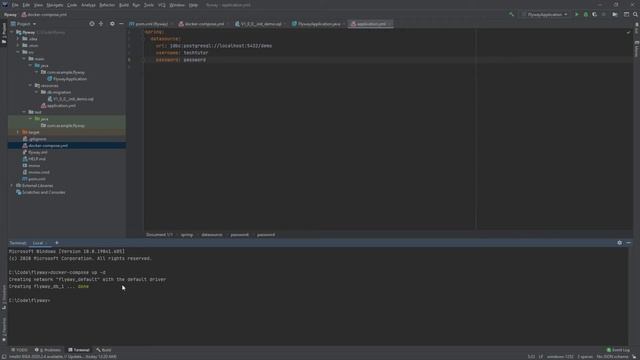
Task: Click the Flyway breadcrumb in the navigation bar
Action: coord(11,14)
